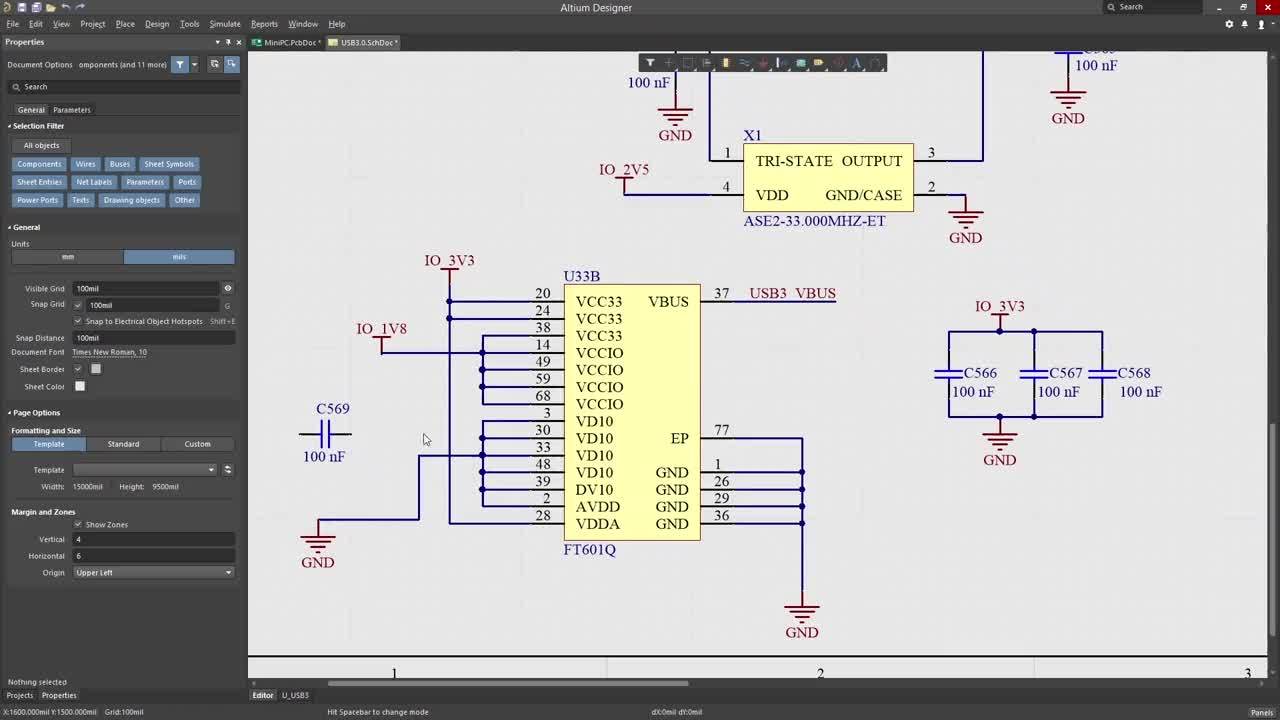Open the Design menu
The image size is (1280, 720).
coord(157,24)
